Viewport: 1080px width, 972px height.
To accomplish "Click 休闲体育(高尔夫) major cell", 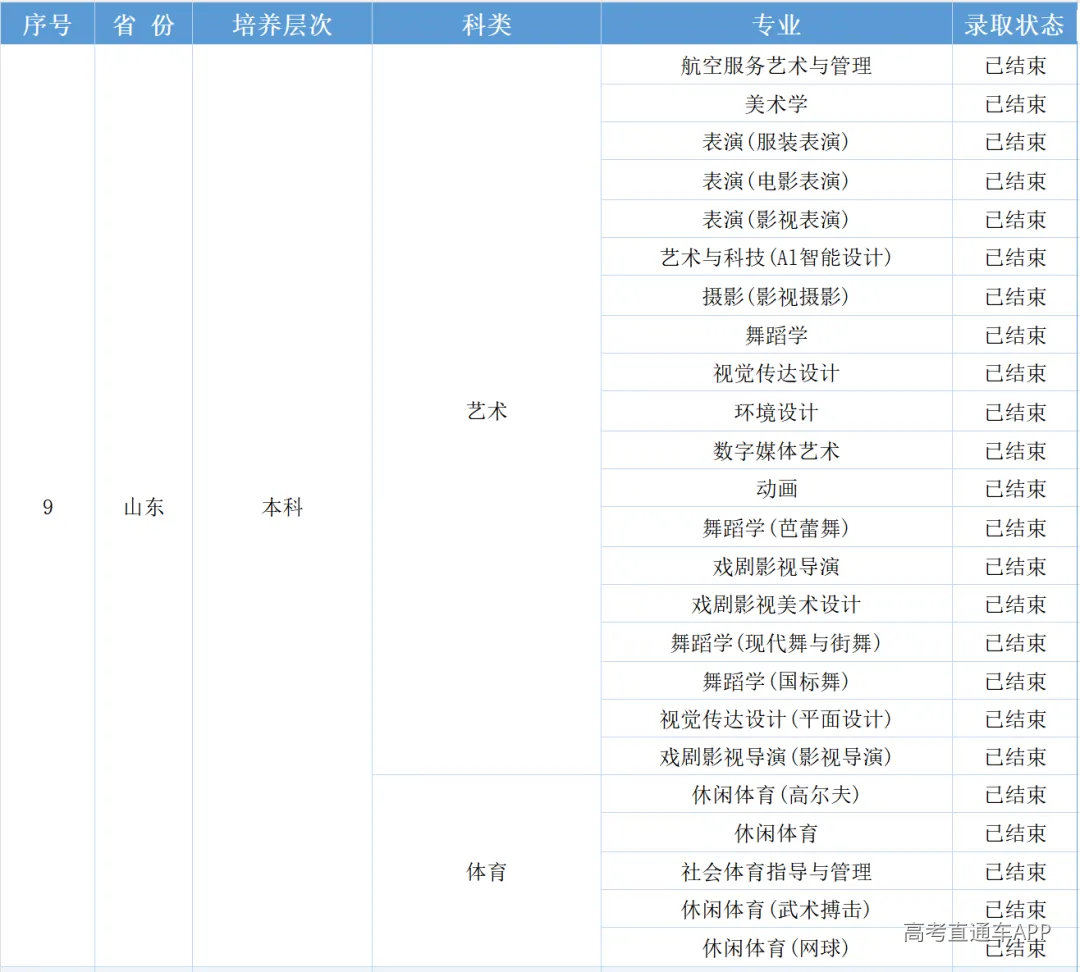I will tap(776, 795).
